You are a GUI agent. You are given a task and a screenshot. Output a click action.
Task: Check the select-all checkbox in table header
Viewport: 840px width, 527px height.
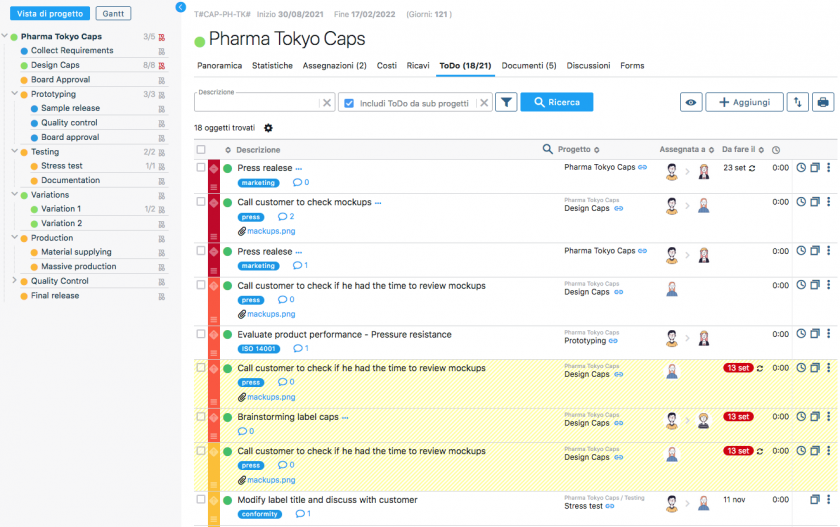[x=201, y=150]
